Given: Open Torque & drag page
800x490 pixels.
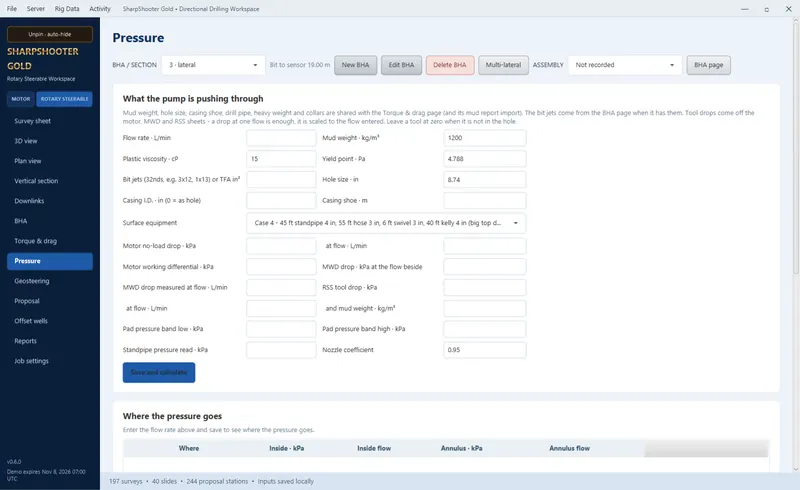Looking at the screenshot, I should click(50, 241).
